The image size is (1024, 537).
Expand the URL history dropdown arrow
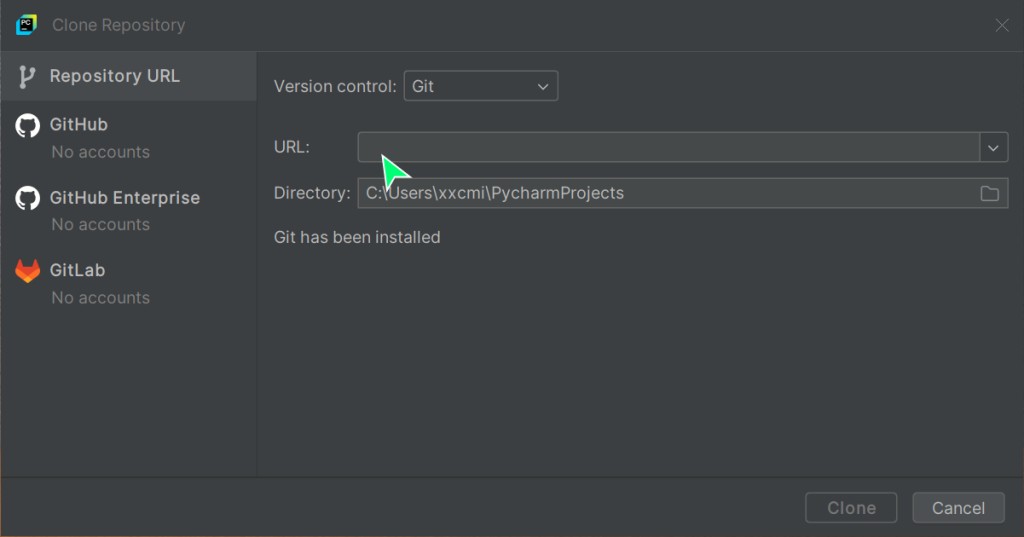pos(993,147)
